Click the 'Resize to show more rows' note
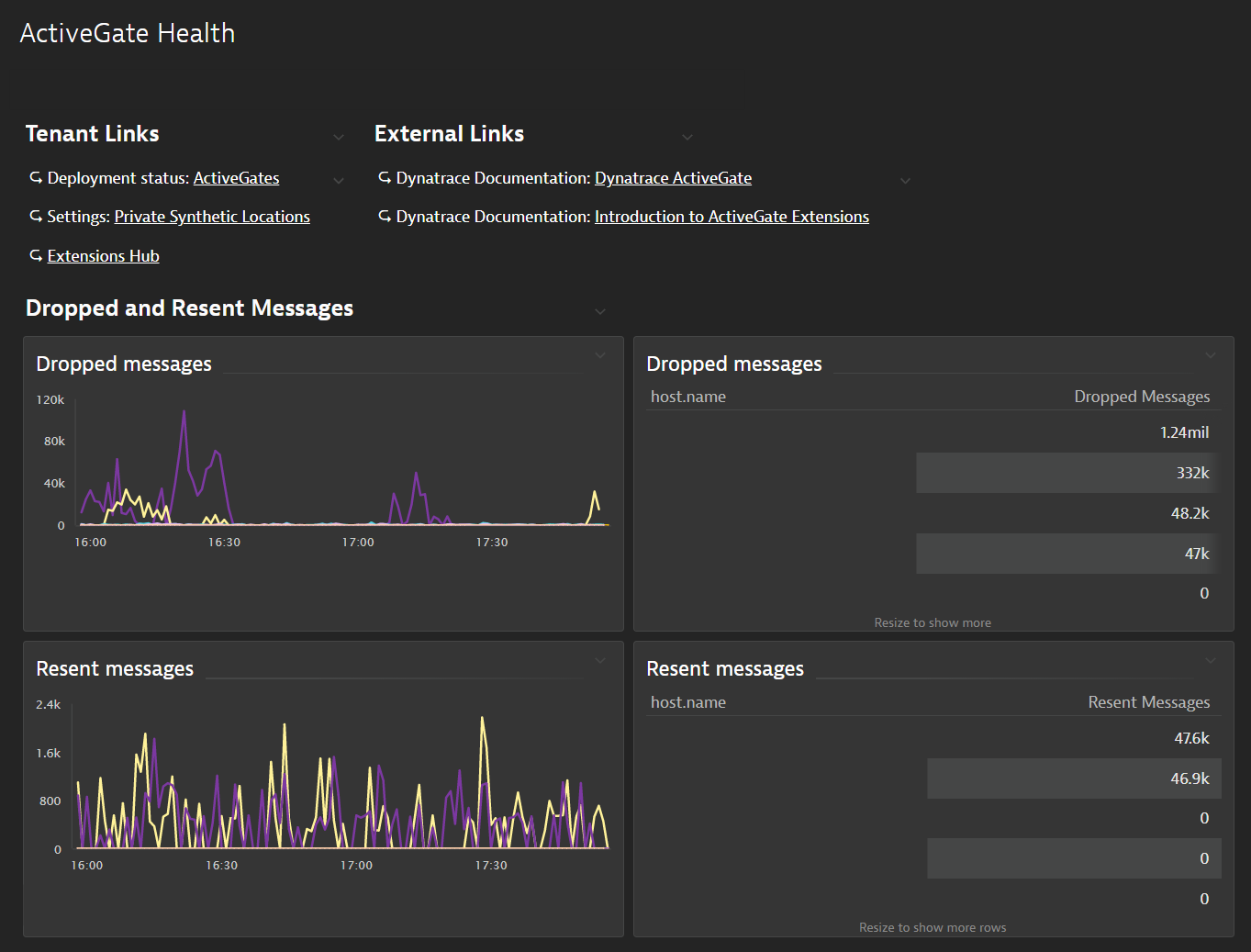The height and width of the screenshot is (952, 1251). coord(933,927)
